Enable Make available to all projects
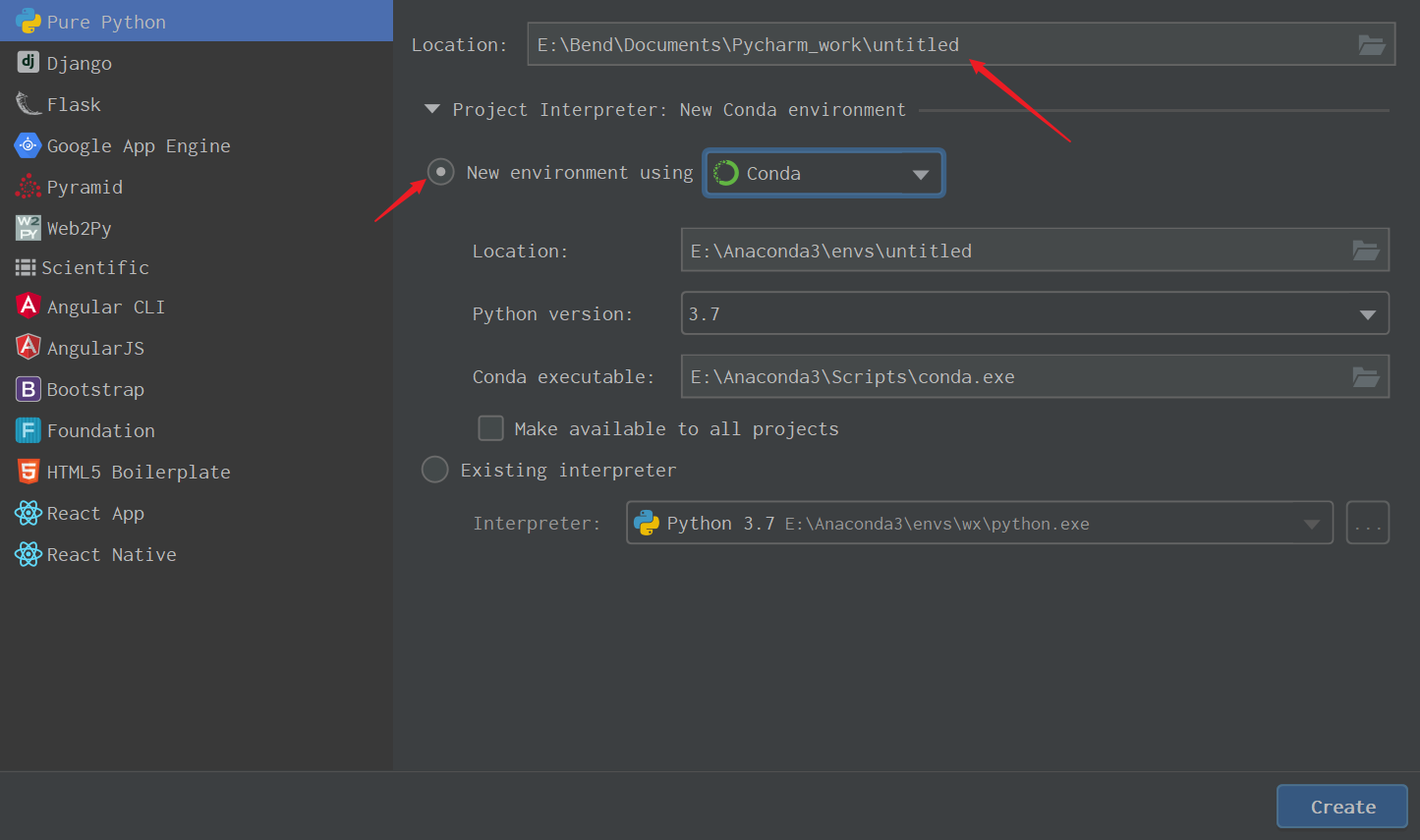The height and width of the screenshot is (840, 1420). 490,428
